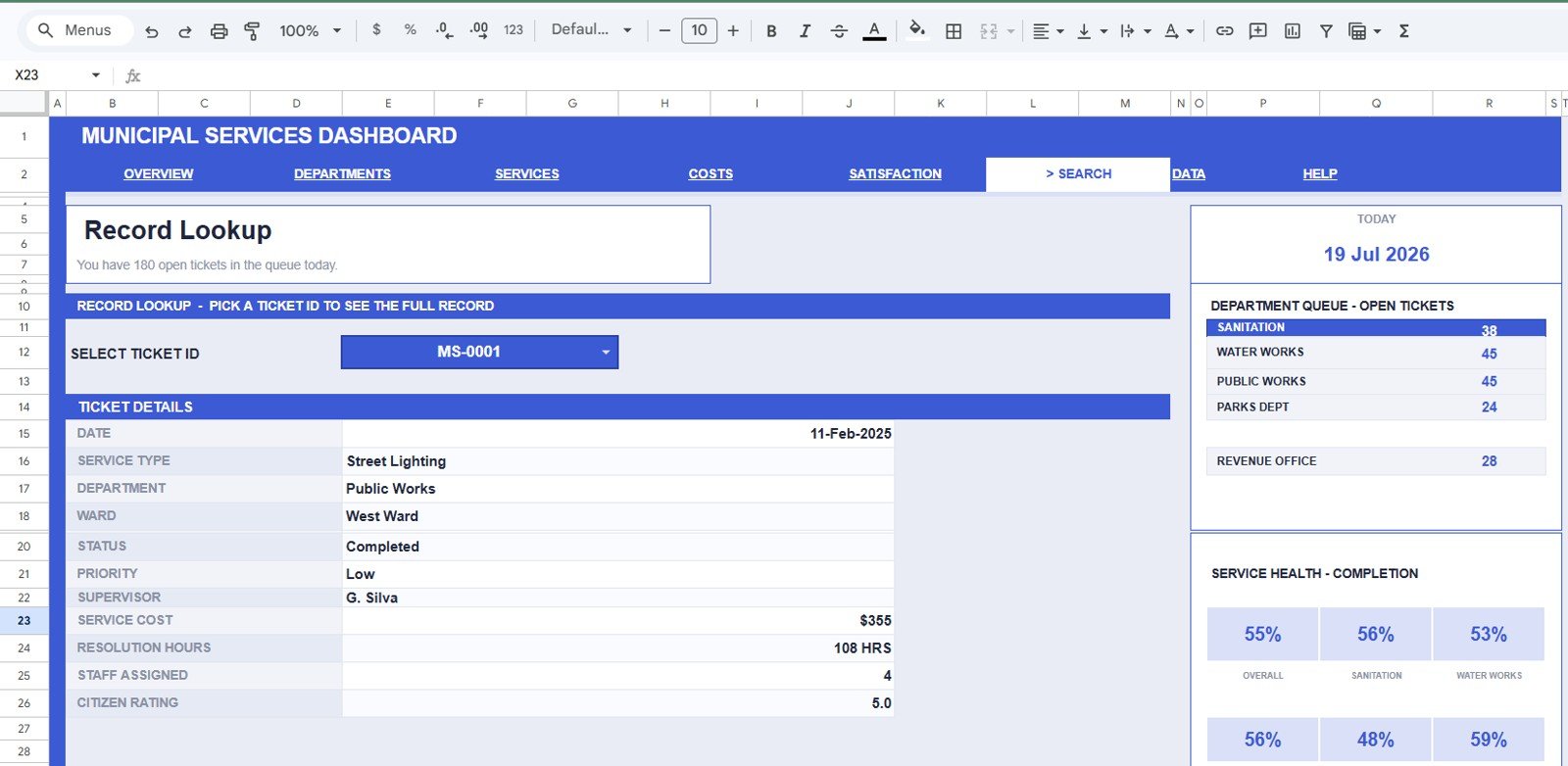
Task: Click the '108 HRS' resolution cell
Action: pos(617,647)
